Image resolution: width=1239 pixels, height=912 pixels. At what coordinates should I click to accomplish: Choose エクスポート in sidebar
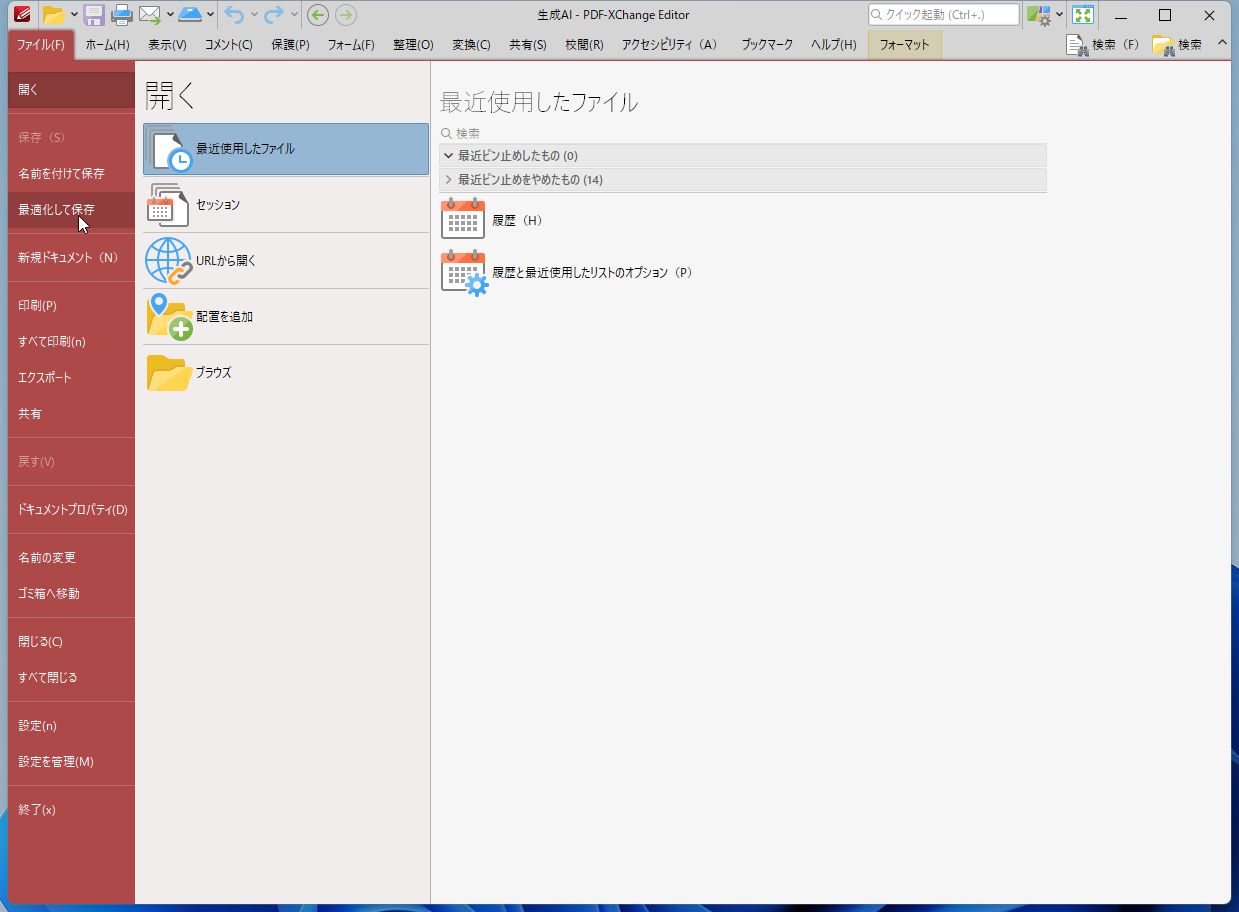click(x=71, y=378)
